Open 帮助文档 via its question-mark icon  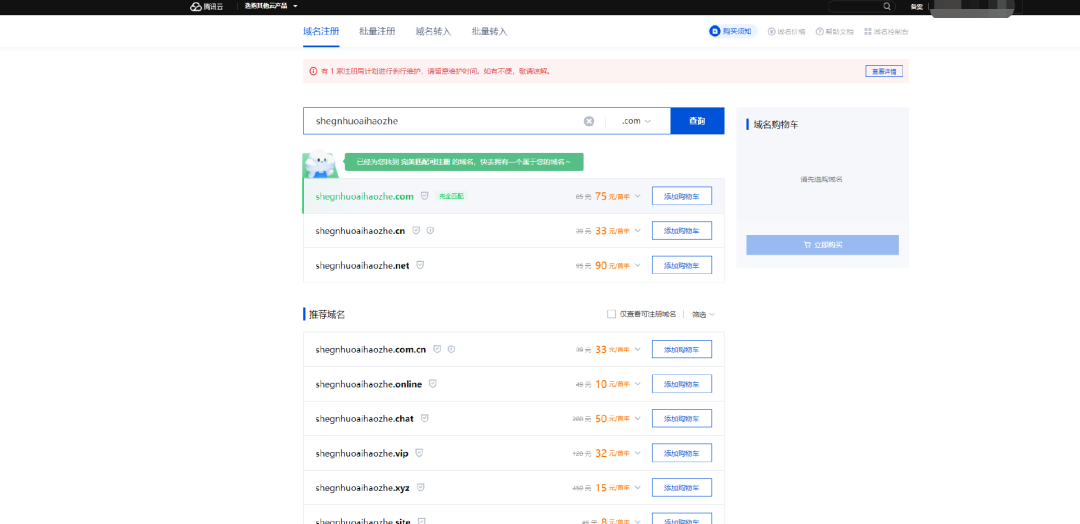[820, 32]
